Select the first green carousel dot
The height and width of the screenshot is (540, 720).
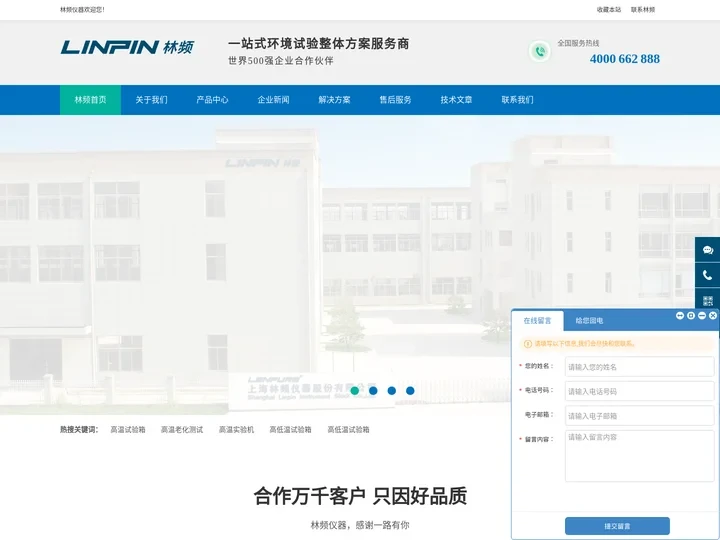pyautogui.click(x=354, y=391)
